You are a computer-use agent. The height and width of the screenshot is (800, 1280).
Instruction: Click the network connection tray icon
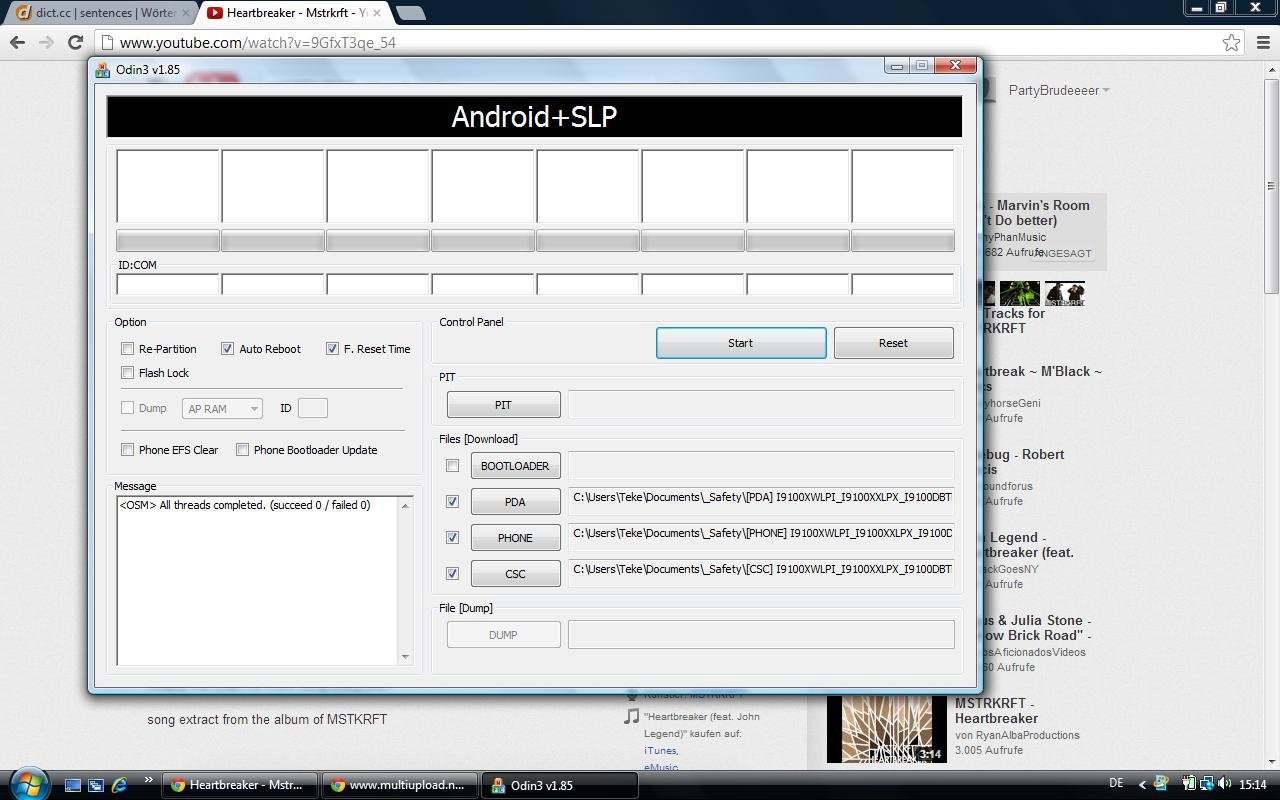[1208, 784]
